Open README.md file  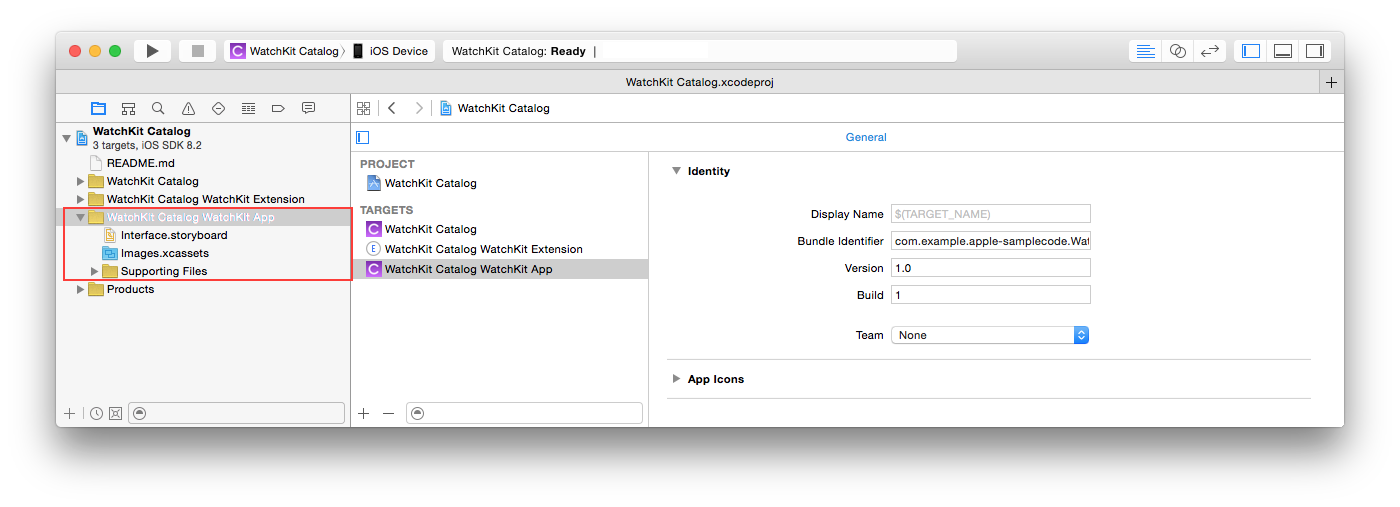(x=140, y=163)
